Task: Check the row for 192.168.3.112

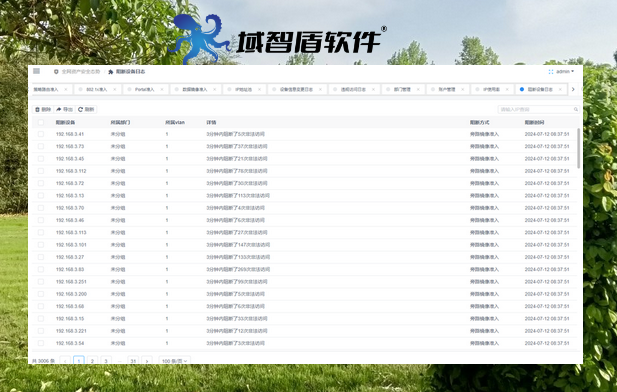Action: [41, 171]
